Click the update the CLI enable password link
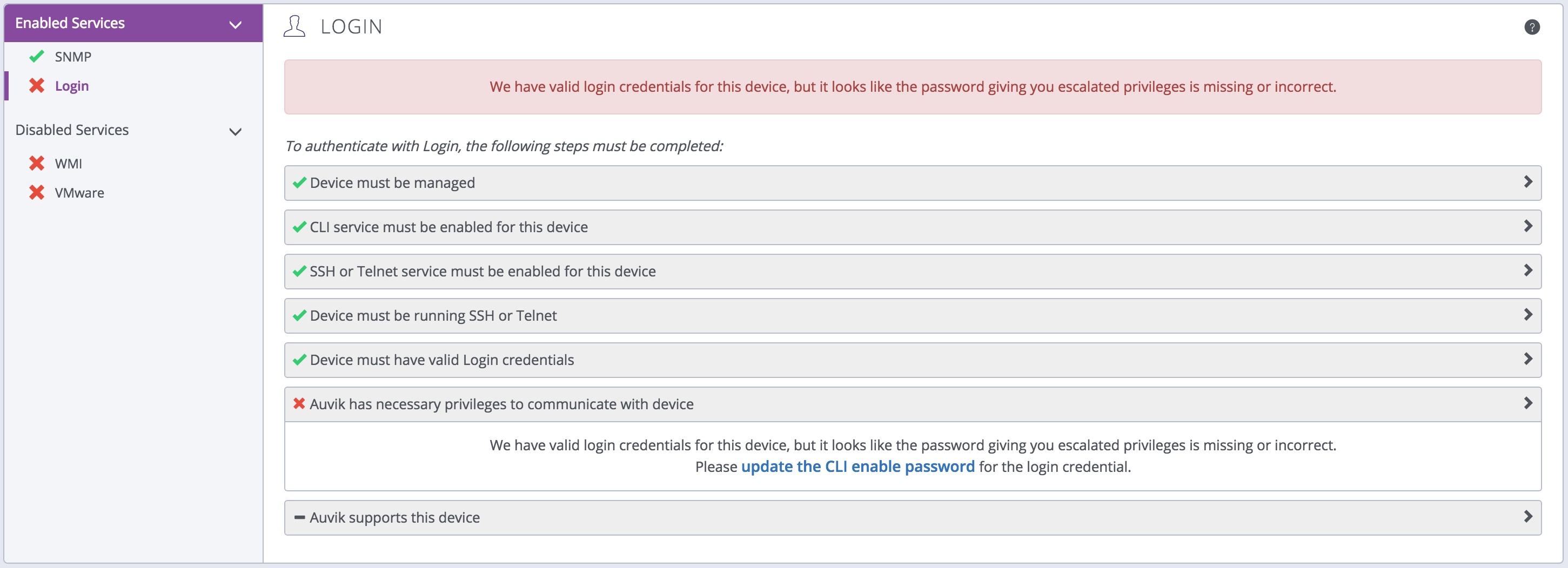This screenshot has height=568, width=1568. [x=857, y=466]
